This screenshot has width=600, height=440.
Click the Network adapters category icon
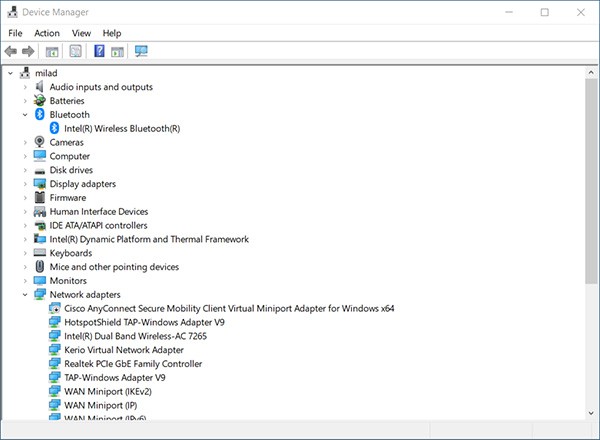point(40,294)
